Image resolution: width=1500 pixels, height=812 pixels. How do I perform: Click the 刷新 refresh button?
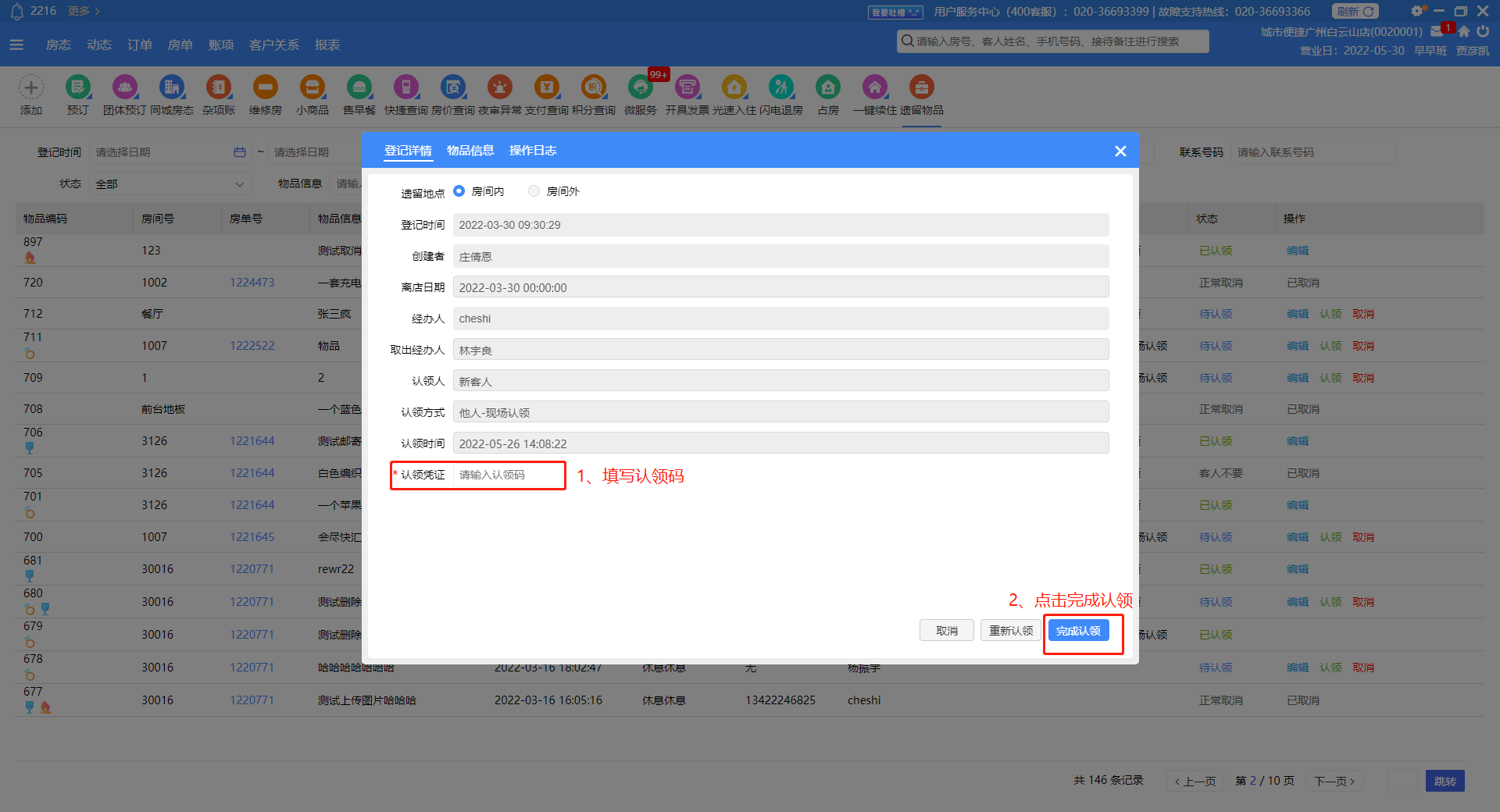point(1355,11)
